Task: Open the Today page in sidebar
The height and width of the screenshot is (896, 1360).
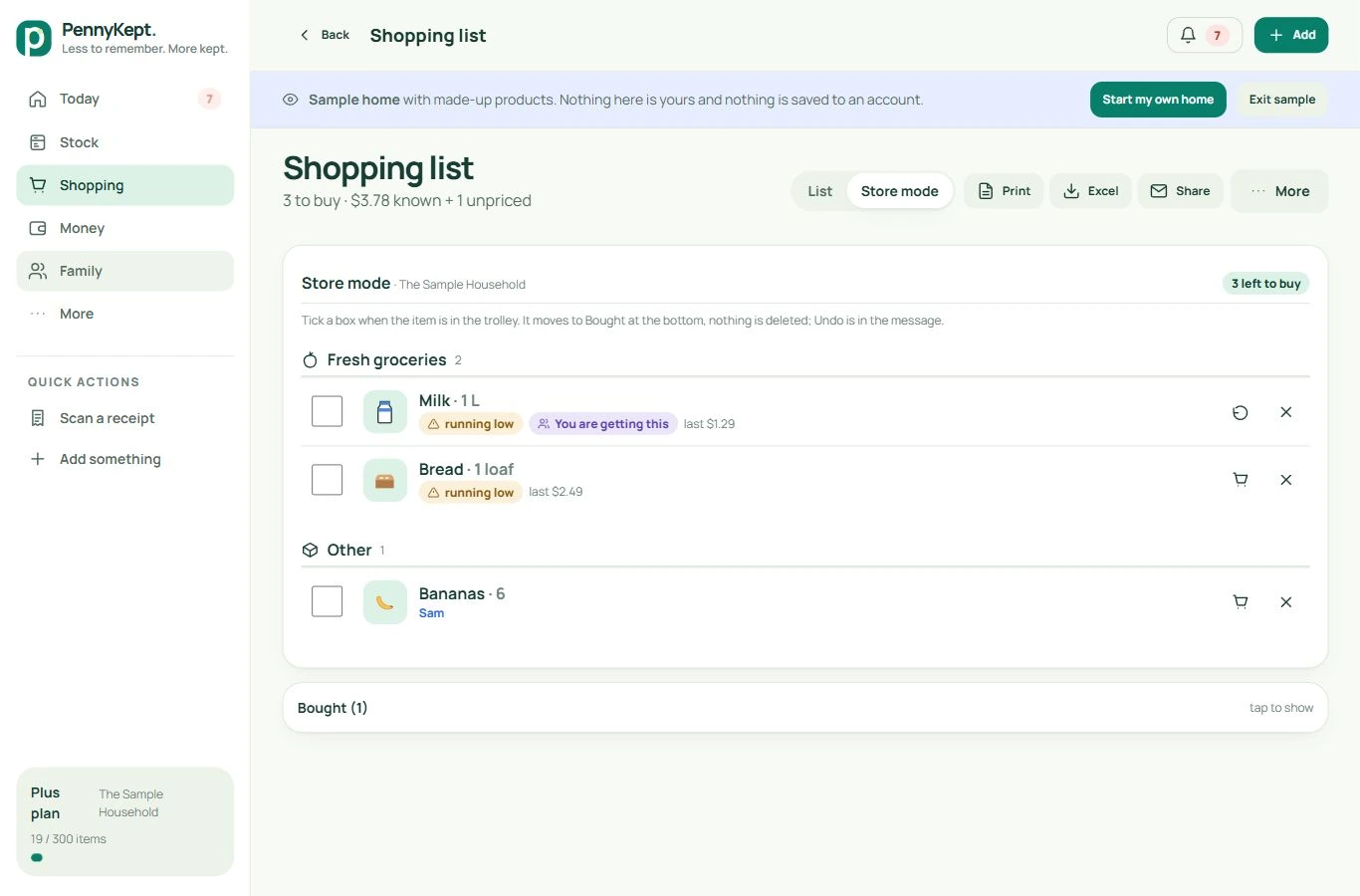Action: (125, 99)
